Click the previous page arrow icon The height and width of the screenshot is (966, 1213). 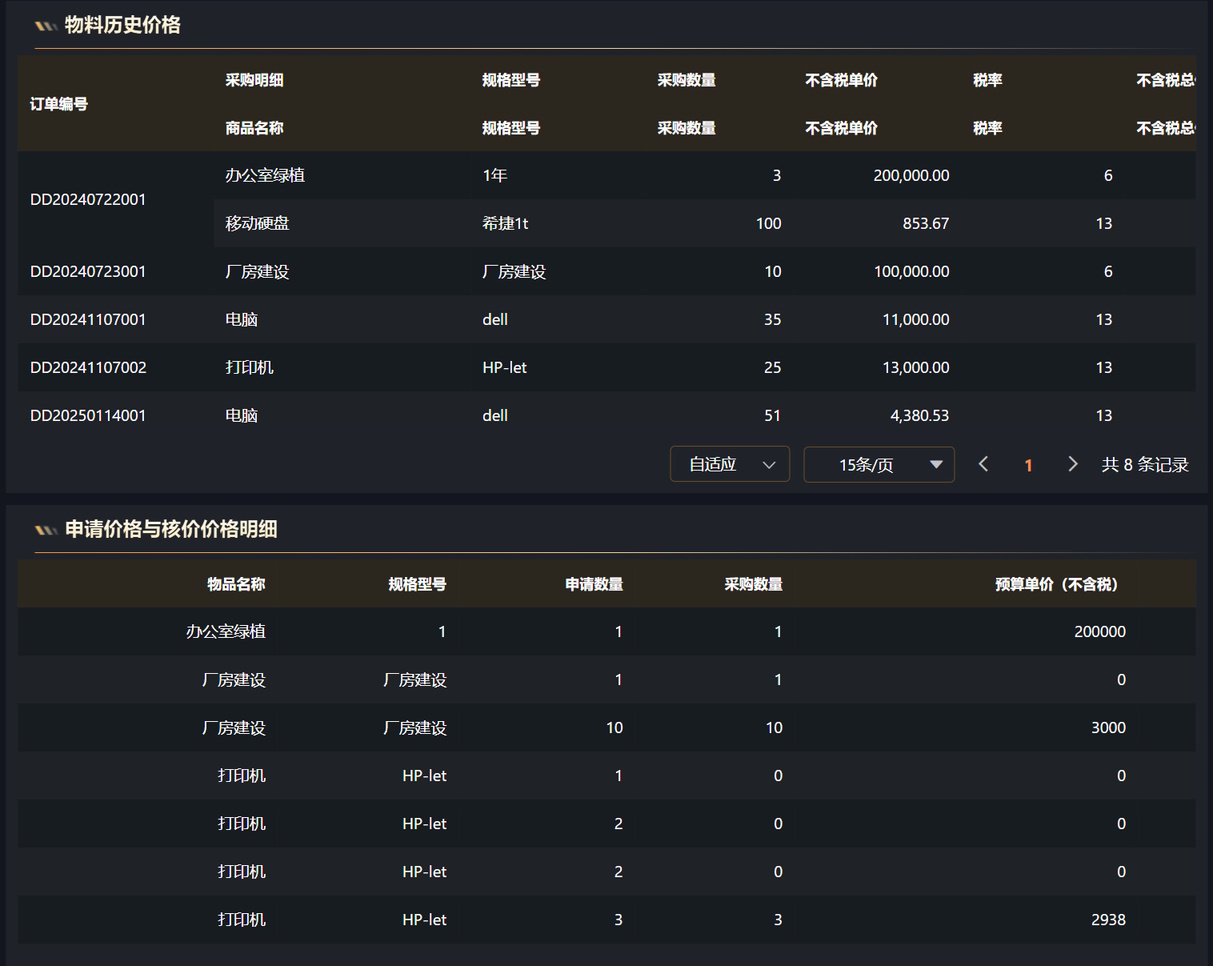[984, 464]
